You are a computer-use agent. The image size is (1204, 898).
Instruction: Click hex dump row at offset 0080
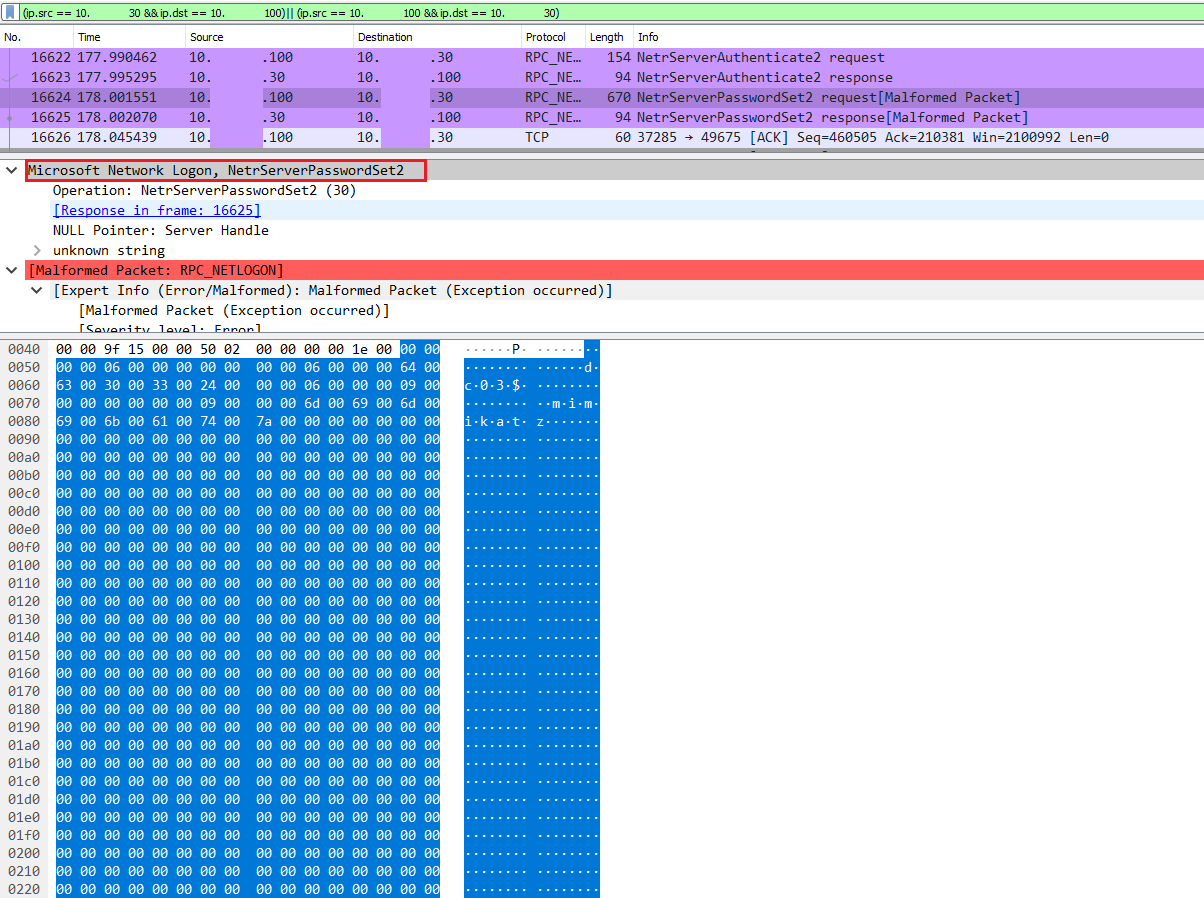point(247,422)
